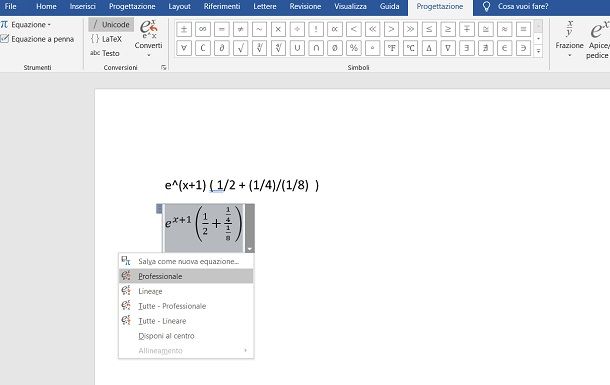Insert the percent symbol
This screenshot has height=385, width=610.
point(354,48)
